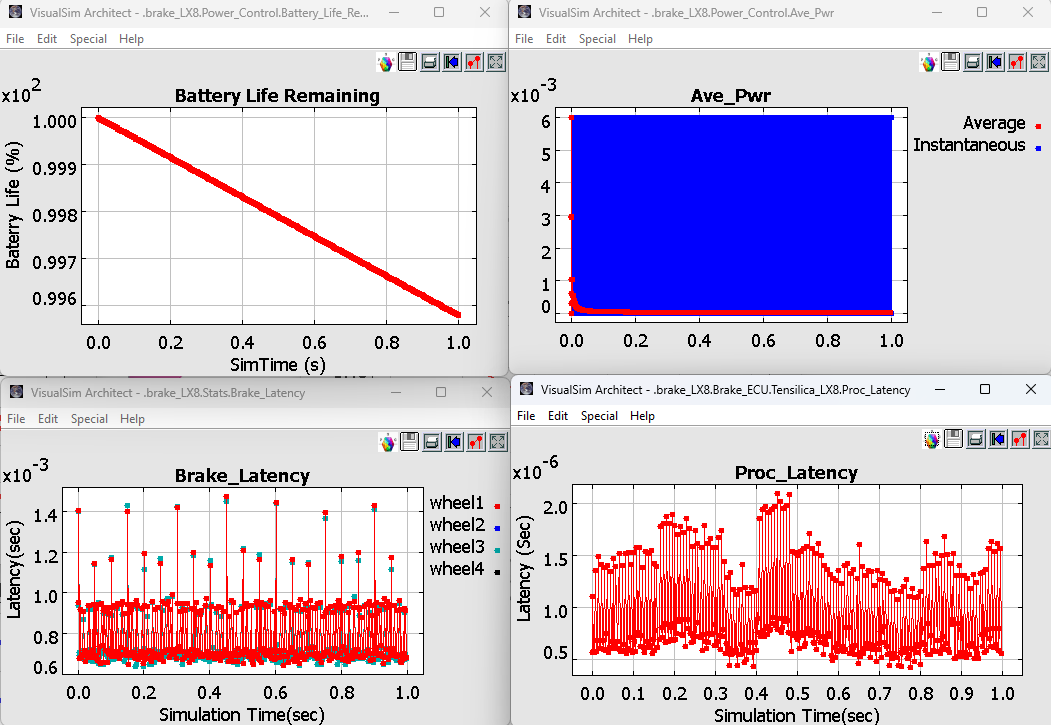Click the blue Instantaneous legend marker
The height and width of the screenshot is (725, 1051).
[x=1038, y=147]
